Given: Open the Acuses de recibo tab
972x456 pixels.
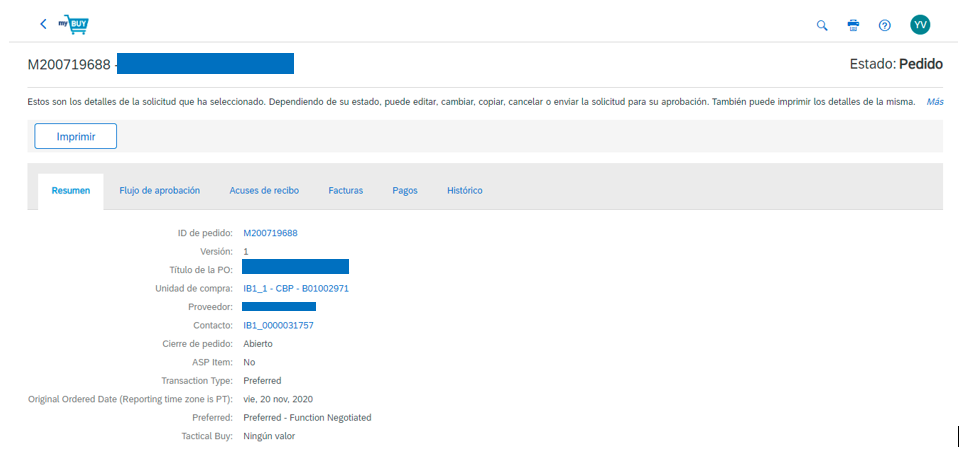Looking at the screenshot, I should tap(264, 191).
